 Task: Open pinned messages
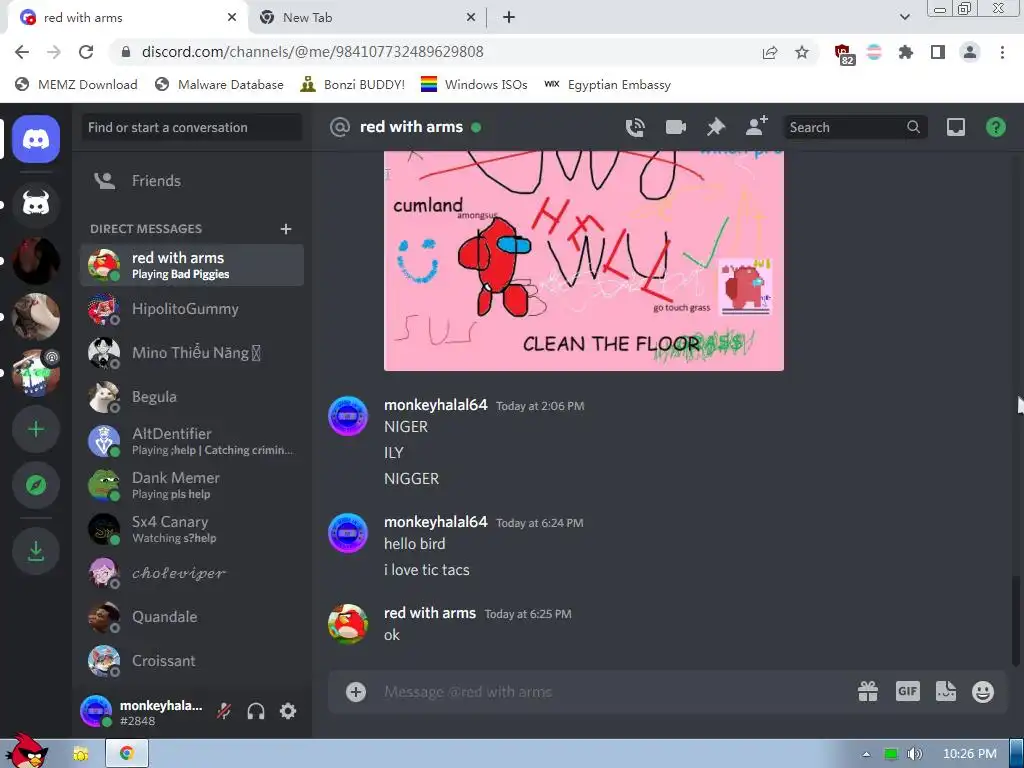click(716, 127)
